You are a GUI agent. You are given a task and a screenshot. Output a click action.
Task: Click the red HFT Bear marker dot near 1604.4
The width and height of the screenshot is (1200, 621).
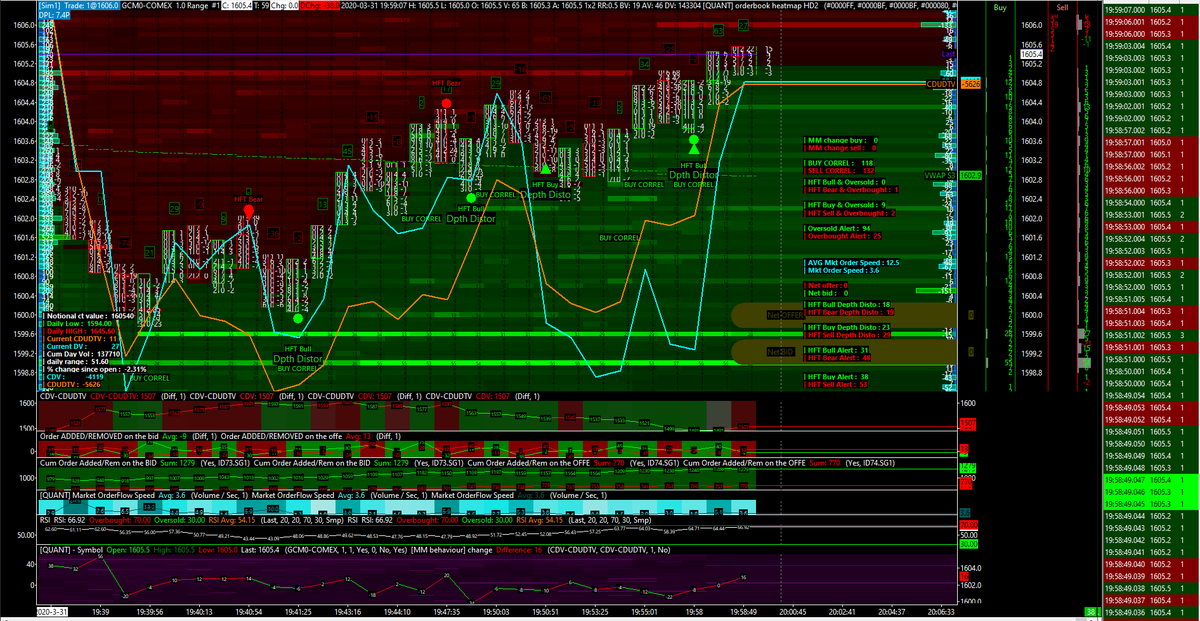click(446, 102)
